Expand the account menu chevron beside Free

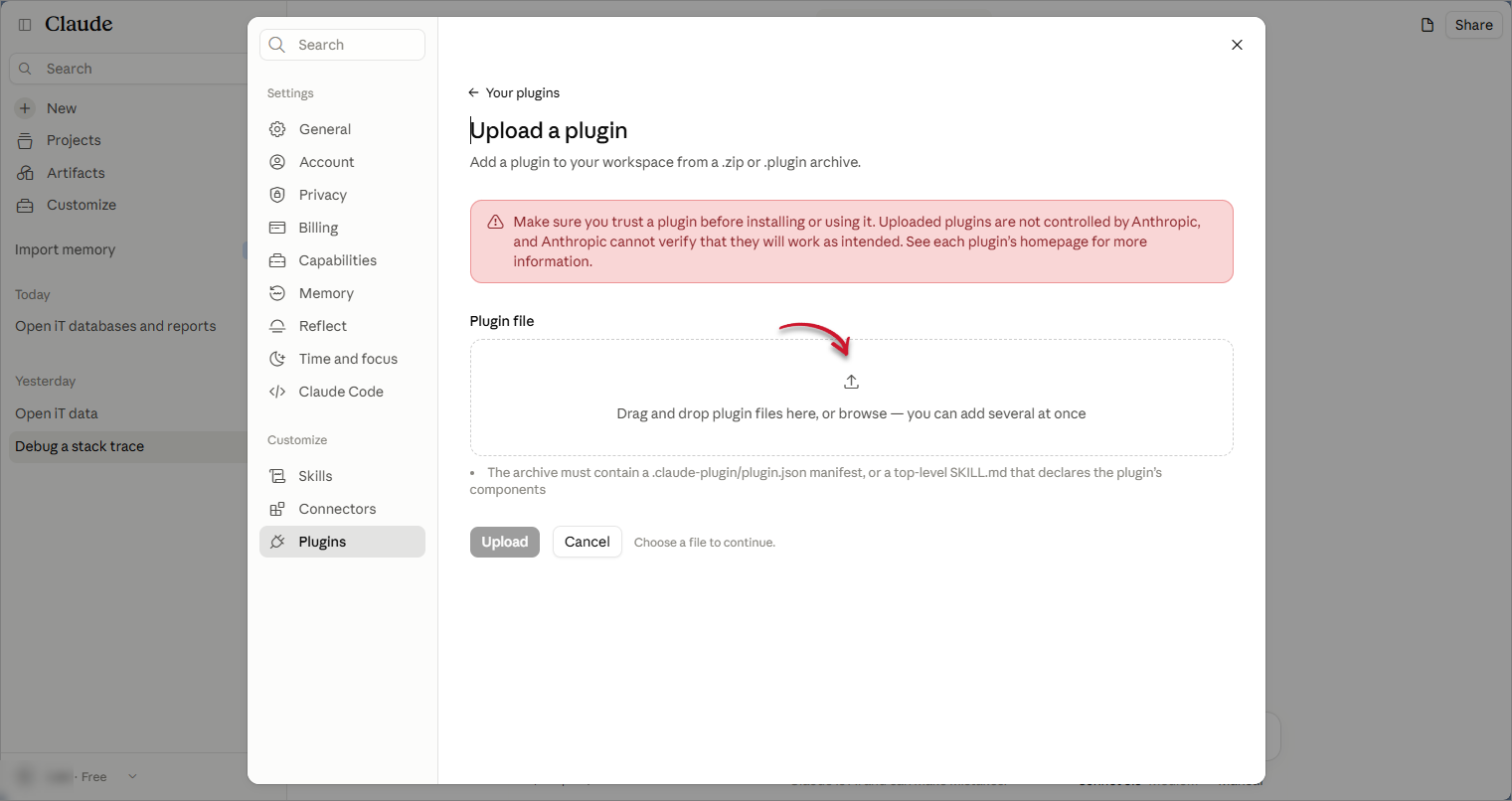coord(132,777)
